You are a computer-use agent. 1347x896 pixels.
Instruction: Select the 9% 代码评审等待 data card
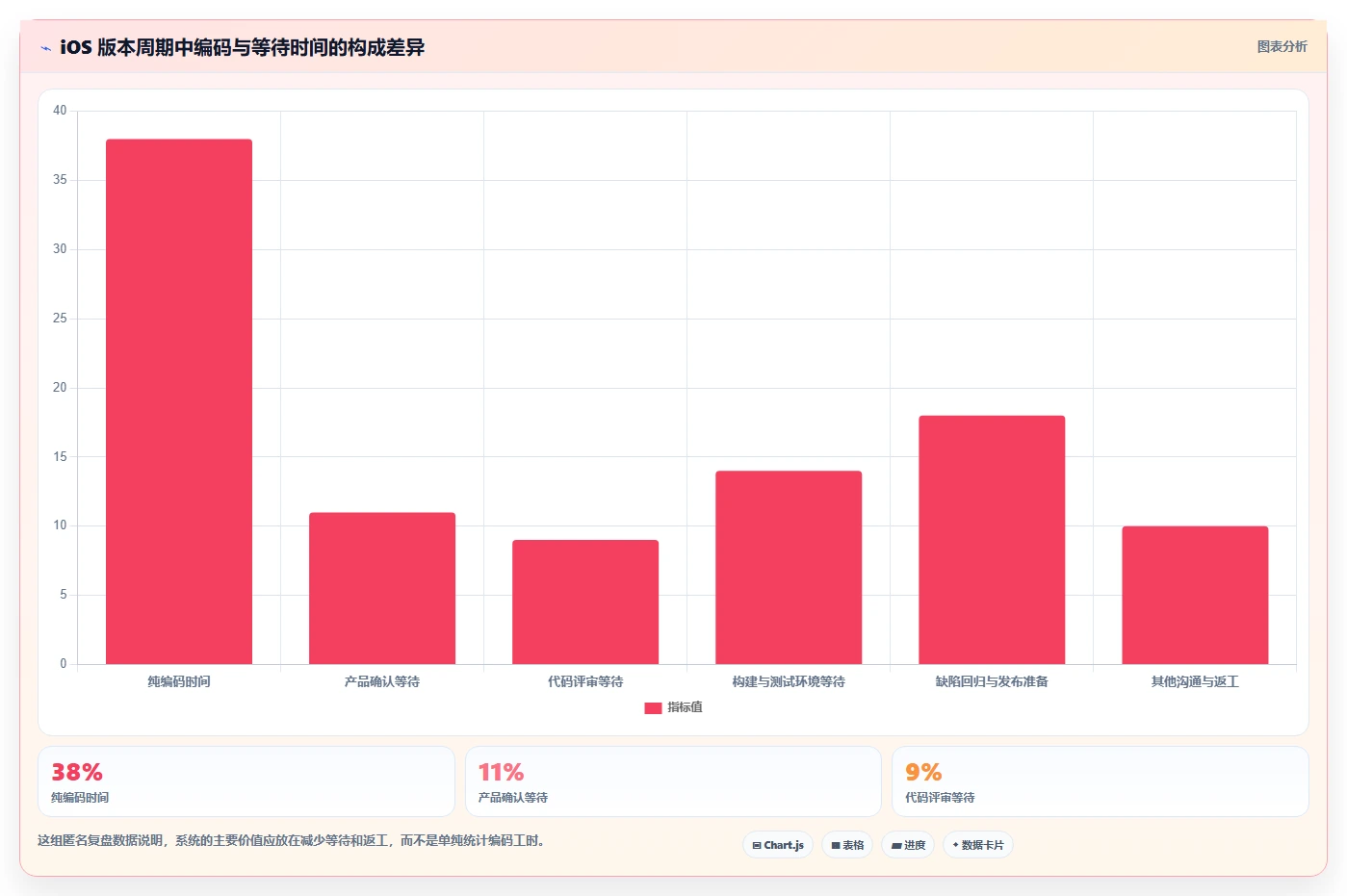pyautogui.click(x=1100, y=781)
